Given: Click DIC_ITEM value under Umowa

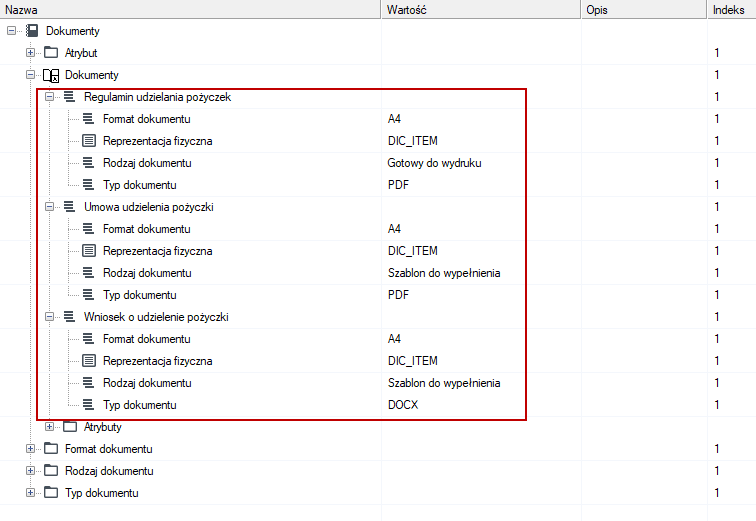Looking at the screenshot, I should click(x=412, y=251).
